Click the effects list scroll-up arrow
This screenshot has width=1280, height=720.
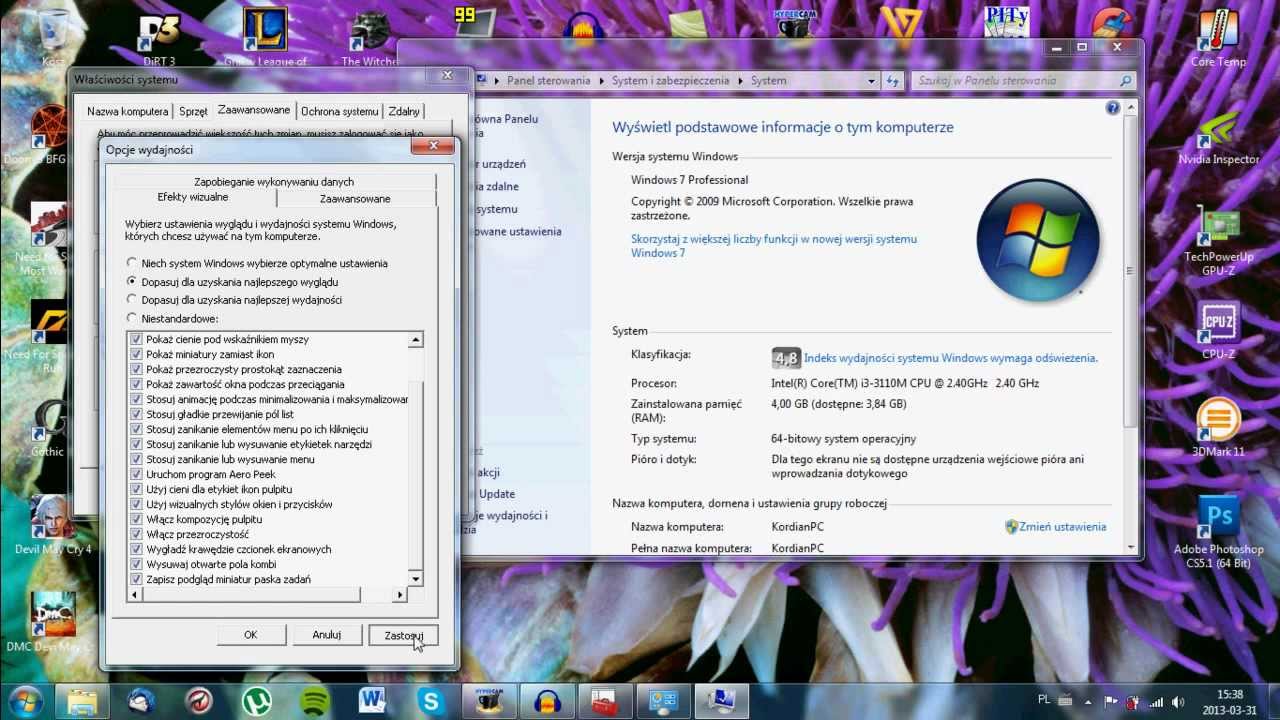pyautogui.click(x=415, y=340)
